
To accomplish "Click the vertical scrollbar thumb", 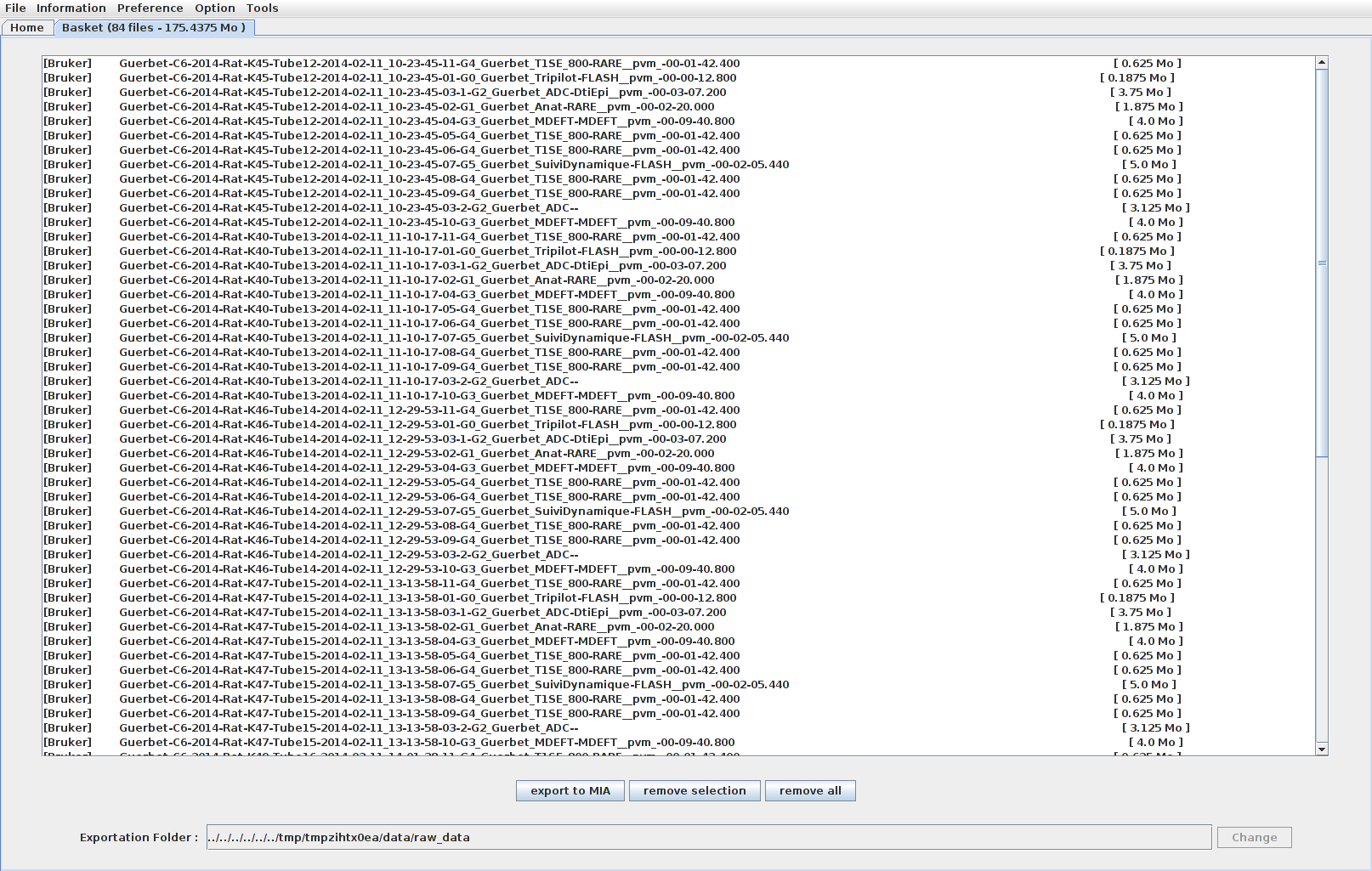I will point(1322,263).
